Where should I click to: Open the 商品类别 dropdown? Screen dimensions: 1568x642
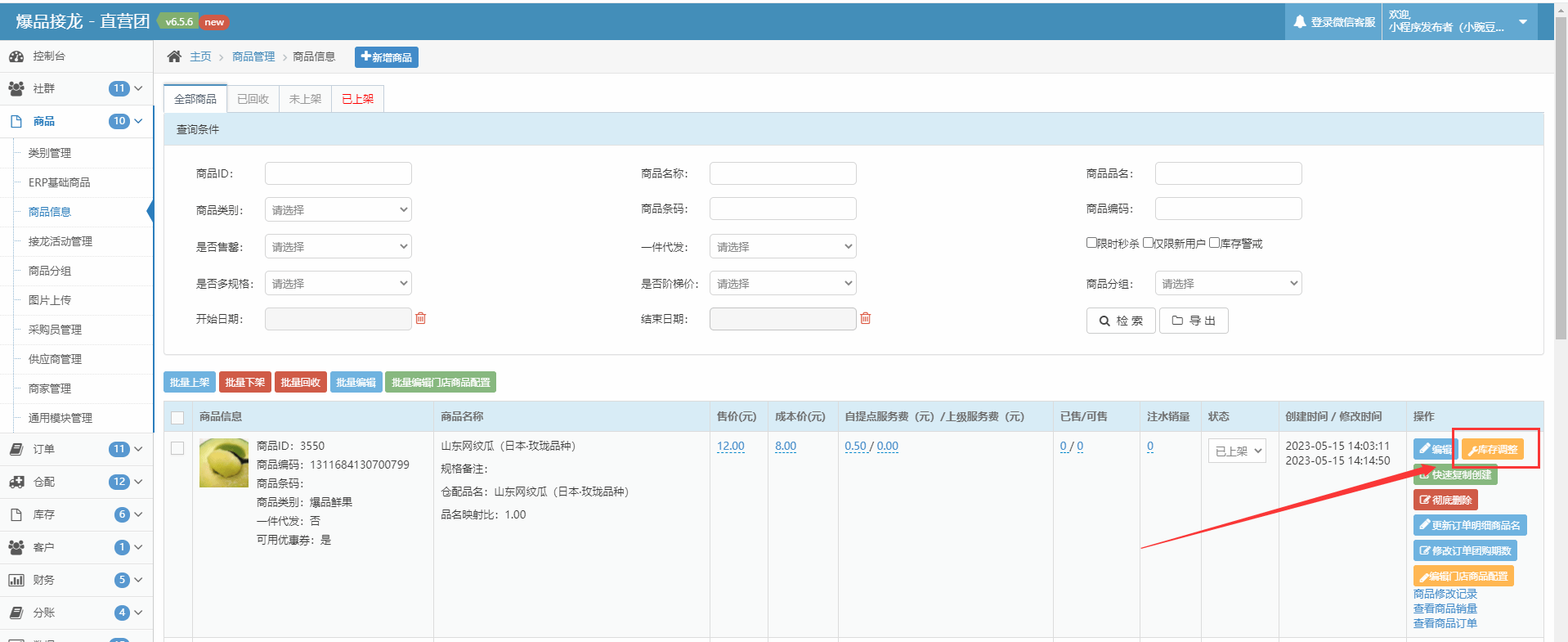(x=338, y=209)
